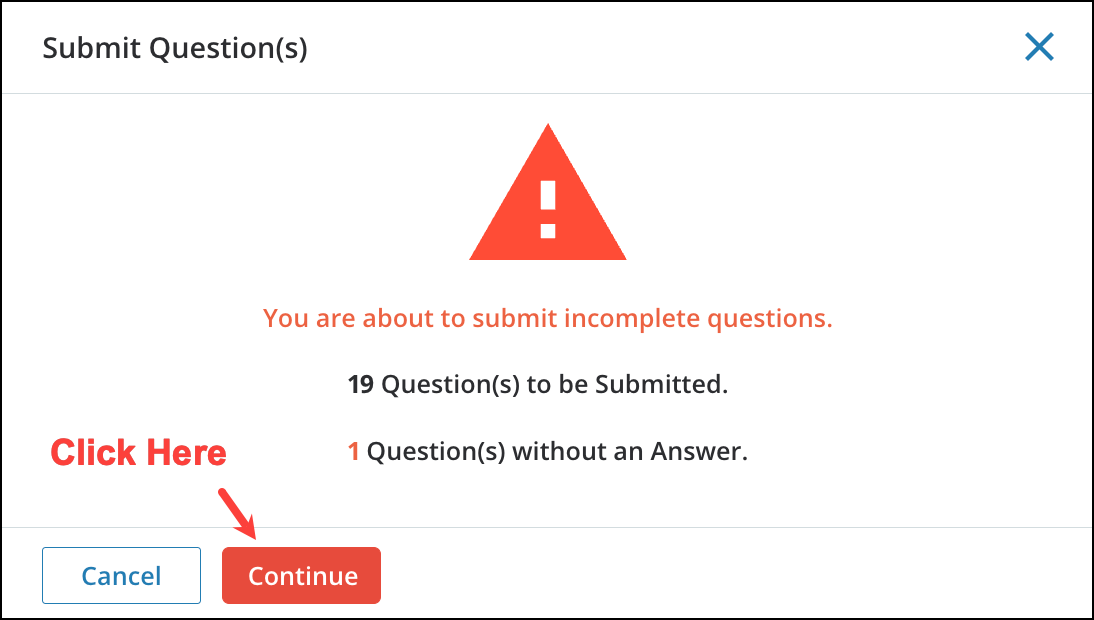The width and height of the screenshot is (1094, 620).
Task: Dismiss the dialog using the close icon
Action: point(1038,47)
